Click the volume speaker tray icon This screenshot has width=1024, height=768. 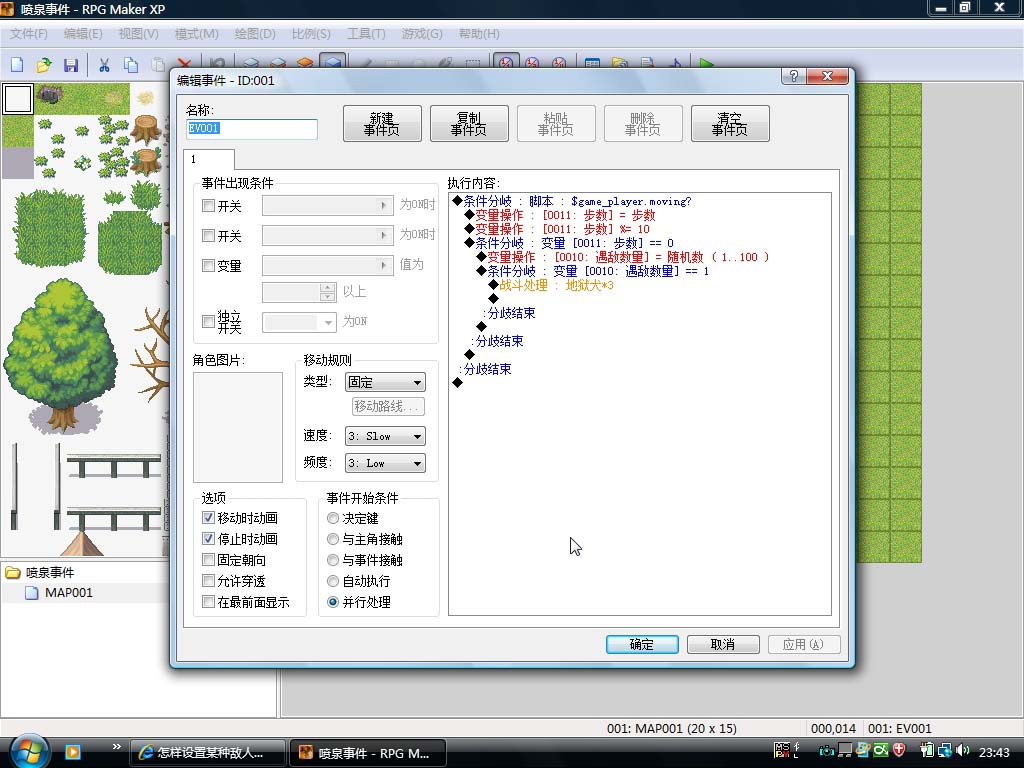pos(963,751)
